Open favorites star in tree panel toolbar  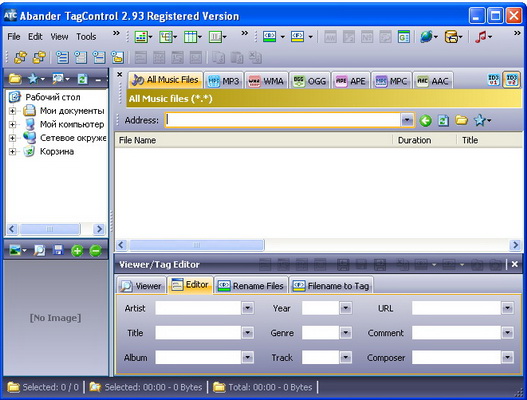pos(36,79)
